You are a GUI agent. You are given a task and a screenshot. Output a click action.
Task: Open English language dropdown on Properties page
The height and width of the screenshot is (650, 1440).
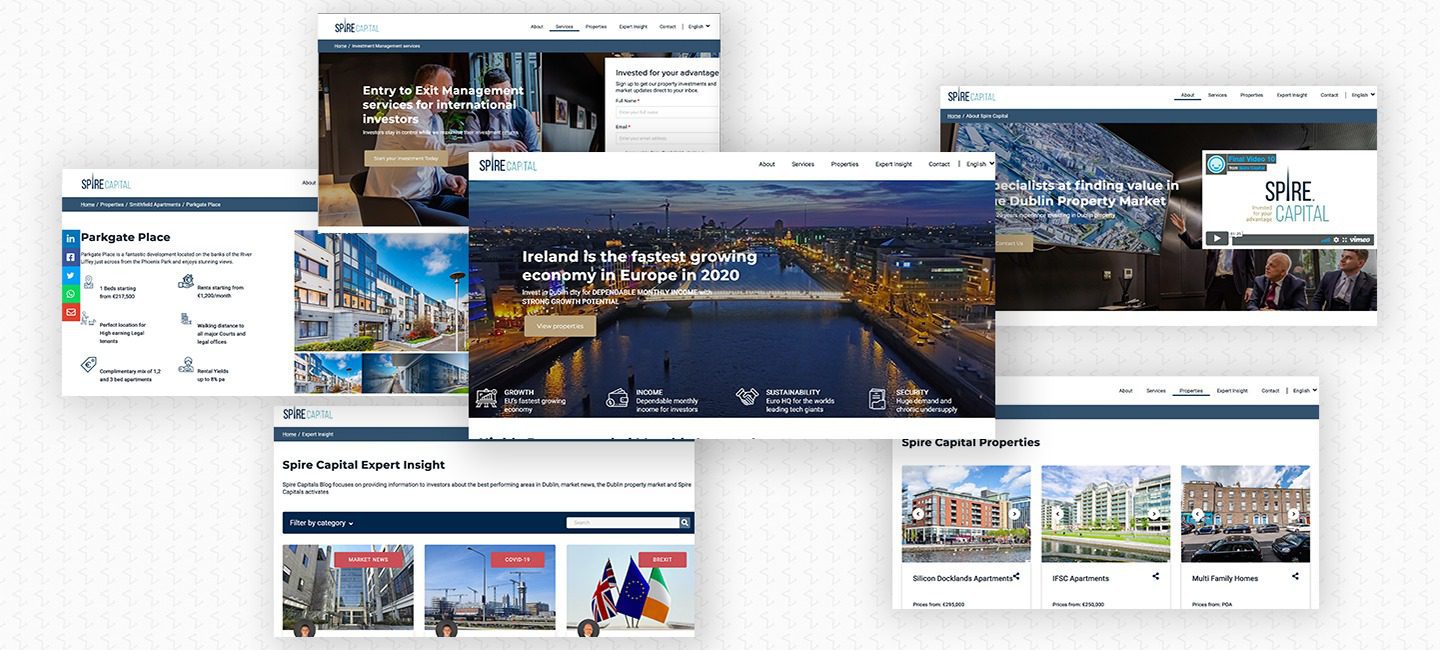point(1305,391)
